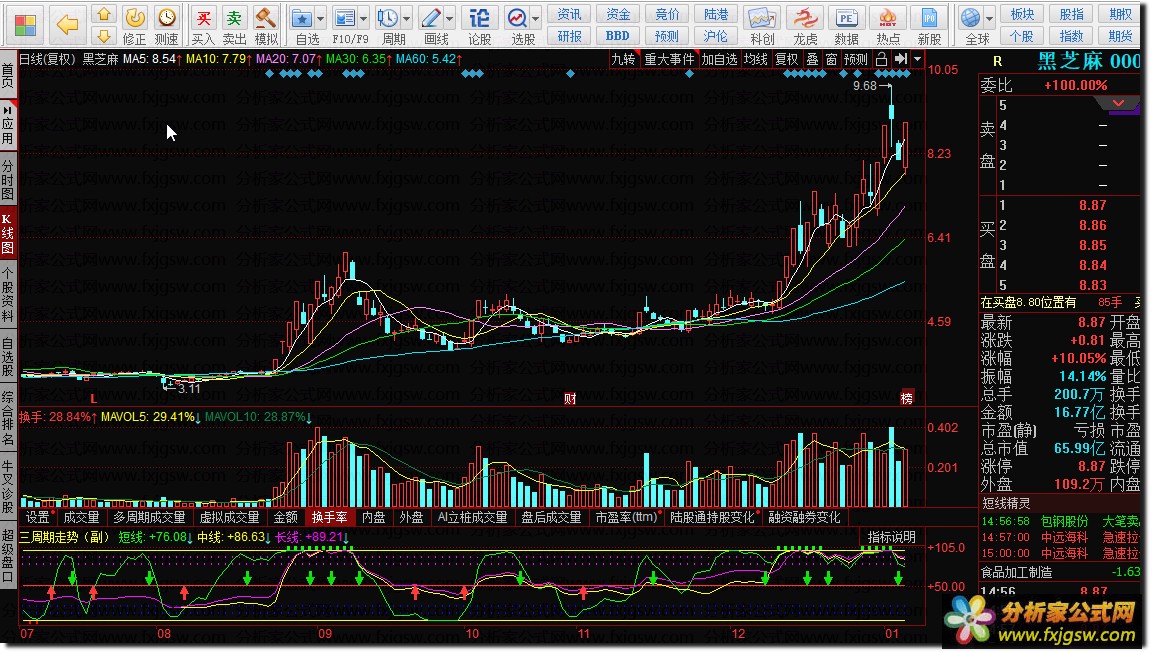This screenshot has width=1152, height=652.
Task: Switch to the 市盈率(ttm) indicator tab
Action: (626, 517)
